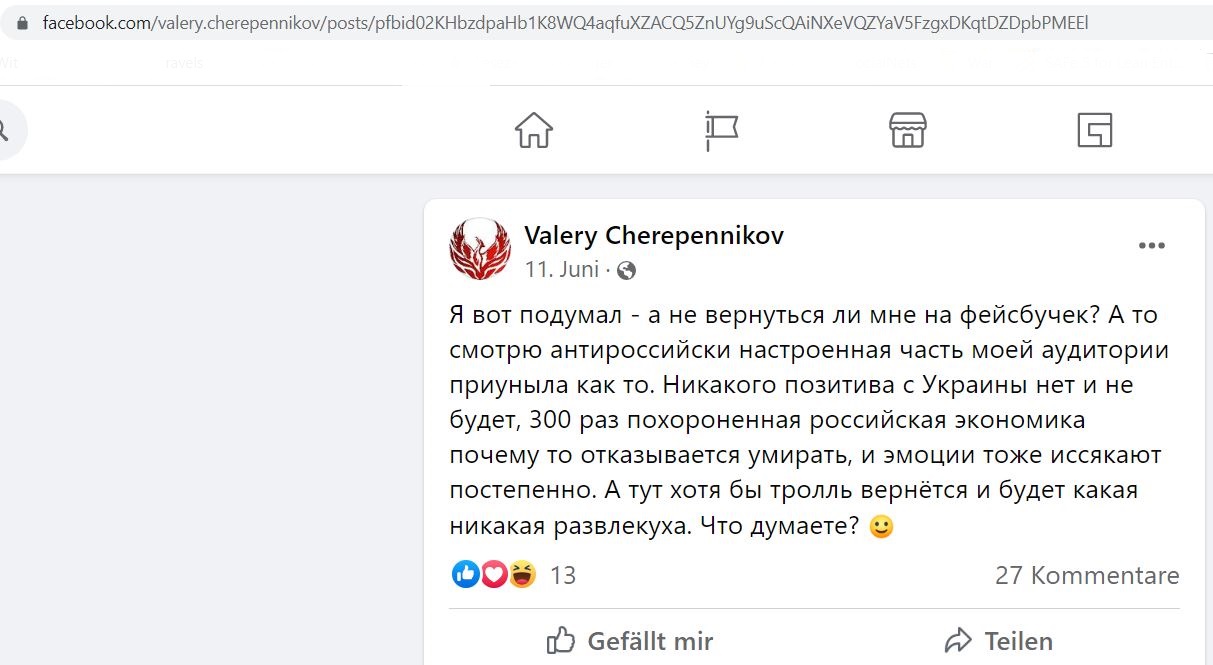Click the laughing Haha reaction icon
This screenshot has height=665, width=1213.
pyautogui.click(x=522, y=574)
